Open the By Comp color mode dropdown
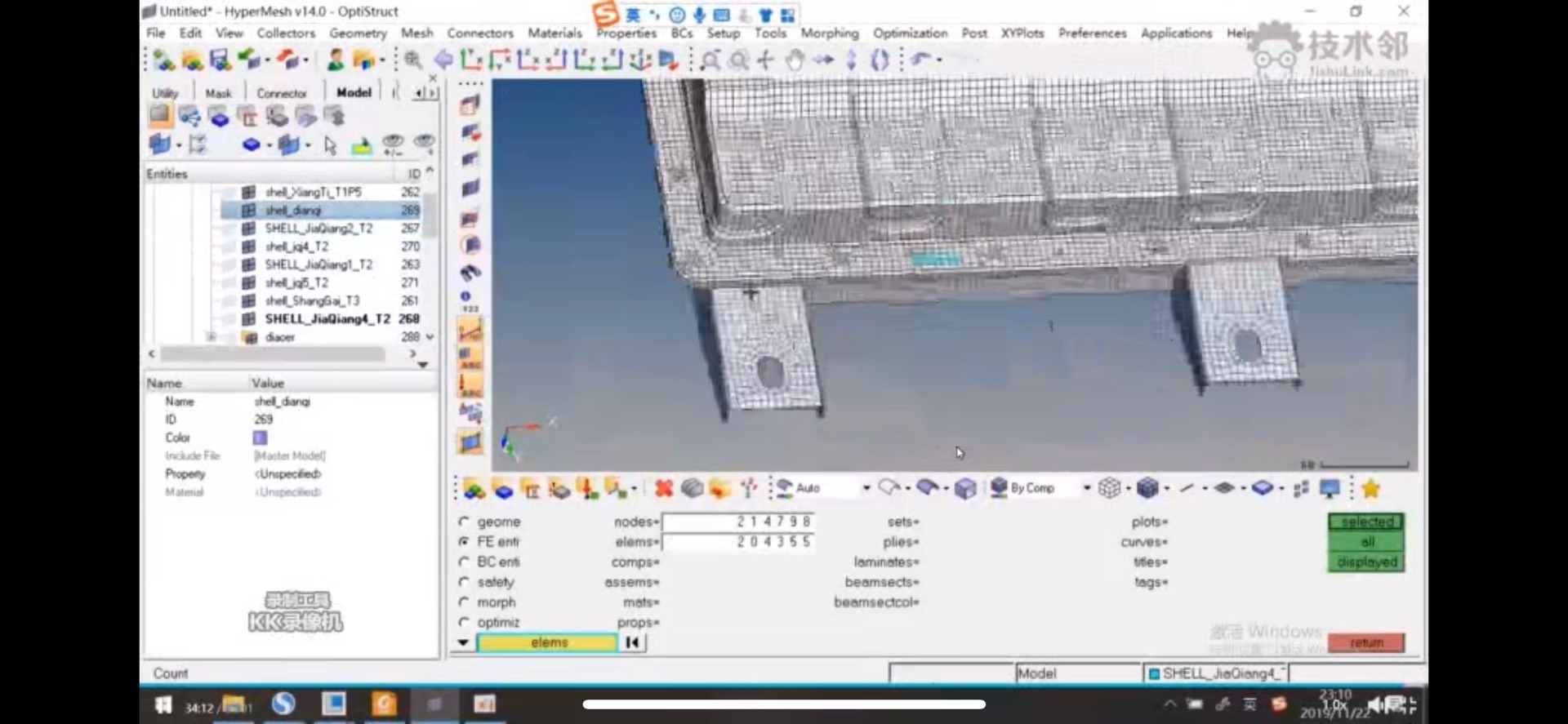This screenshot has width=1568, height=724. tap(1086, 488)
